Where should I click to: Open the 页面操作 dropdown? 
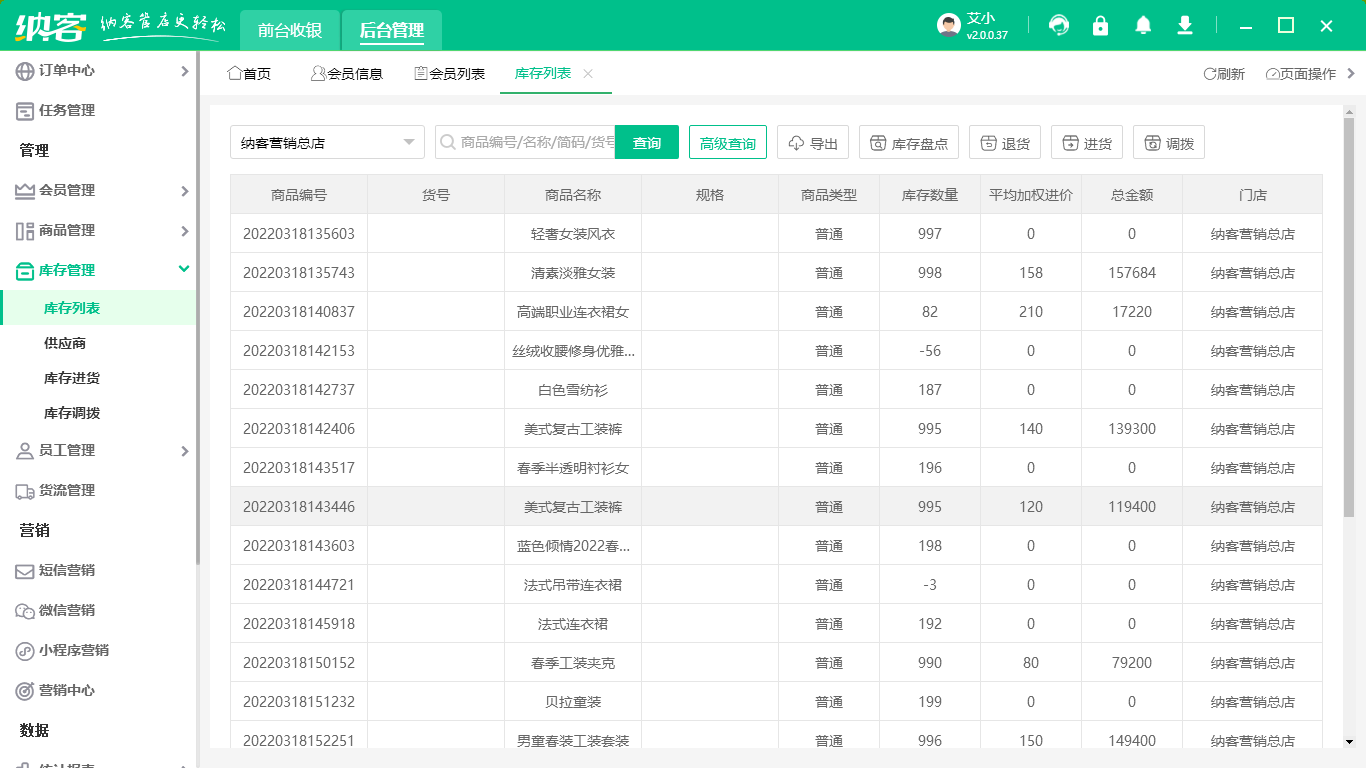click(x=1300, y=74)
